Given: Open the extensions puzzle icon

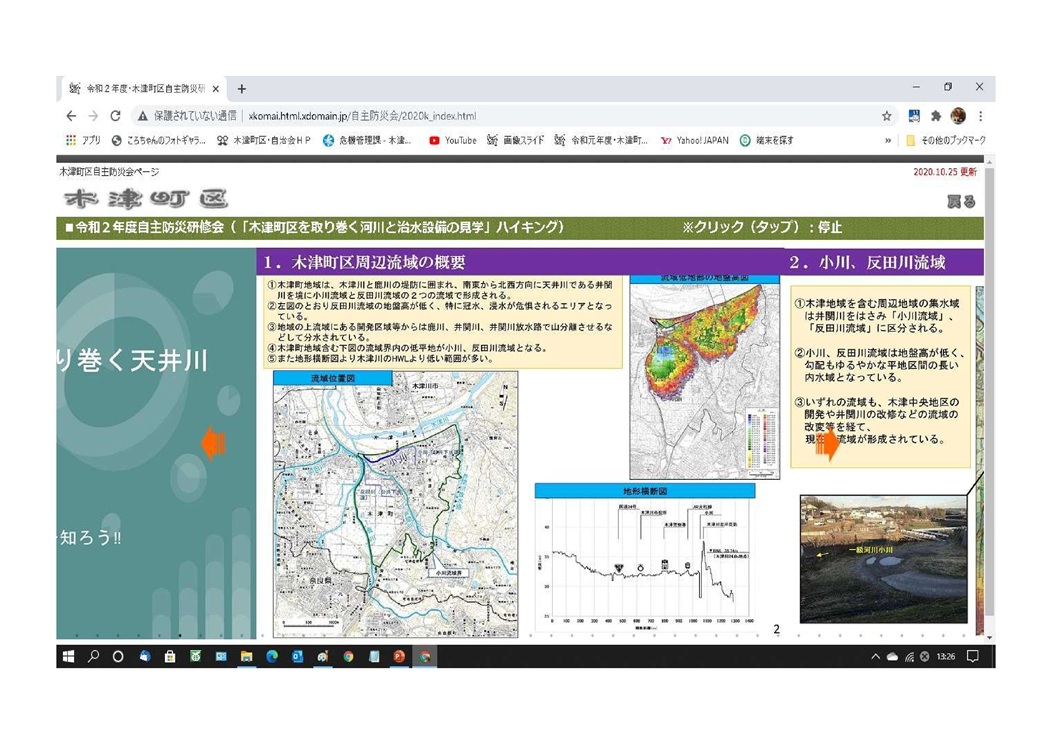Looking at the screenshot, I should (936, 116).
